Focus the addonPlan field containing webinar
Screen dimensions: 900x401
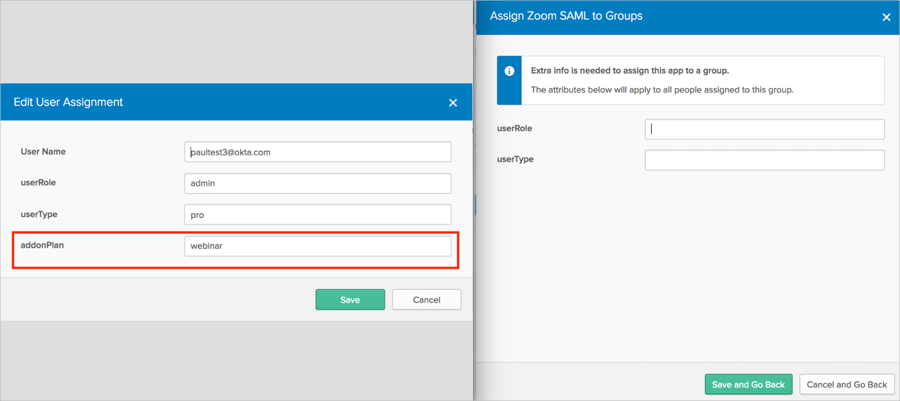[317, 246]
